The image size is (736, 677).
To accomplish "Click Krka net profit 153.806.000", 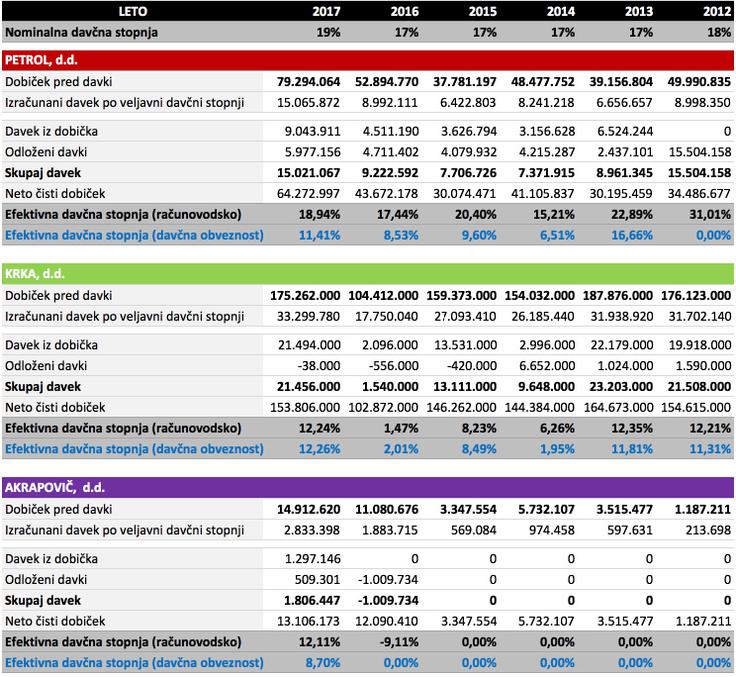I will tap(305, 408).
